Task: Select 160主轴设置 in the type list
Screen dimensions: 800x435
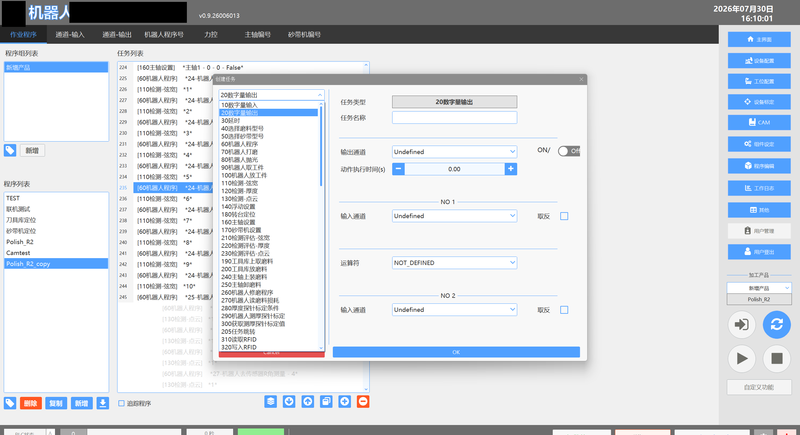Action: click(x=268, y=222)
